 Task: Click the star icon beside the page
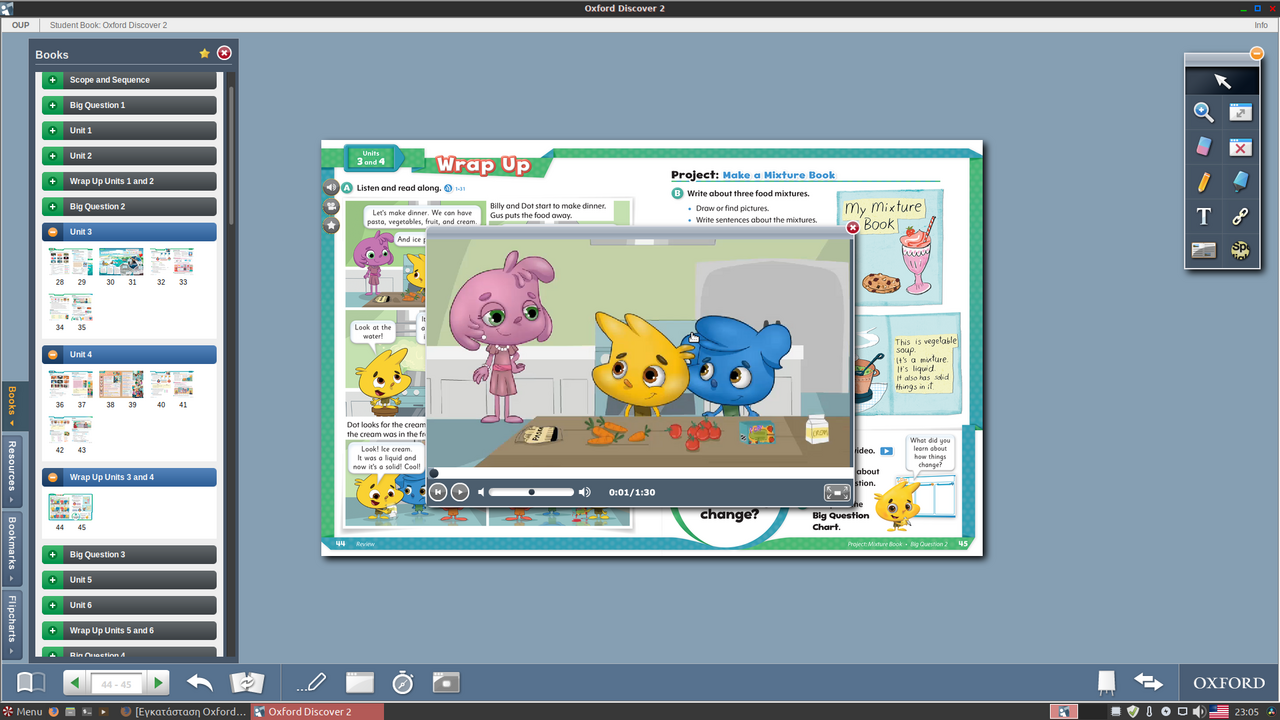[x=331, y=225]
